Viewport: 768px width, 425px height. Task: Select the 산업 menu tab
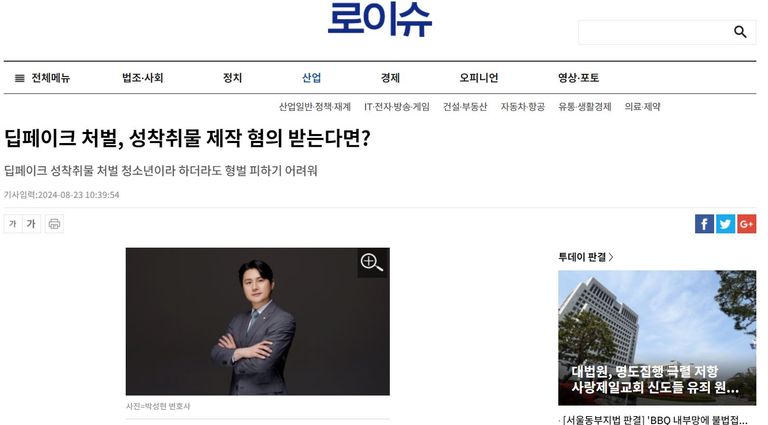(312, 78)
